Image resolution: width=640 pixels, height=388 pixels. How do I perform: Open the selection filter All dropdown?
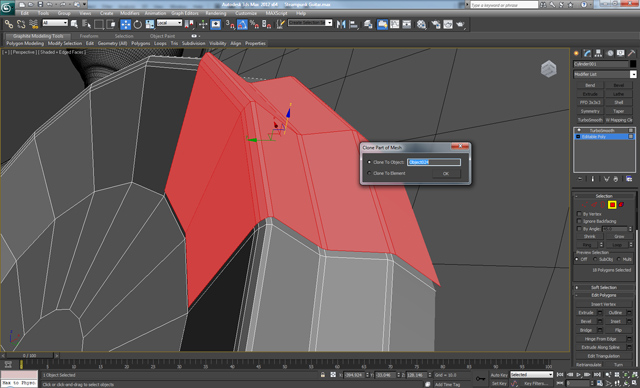(x=55, y=23)
